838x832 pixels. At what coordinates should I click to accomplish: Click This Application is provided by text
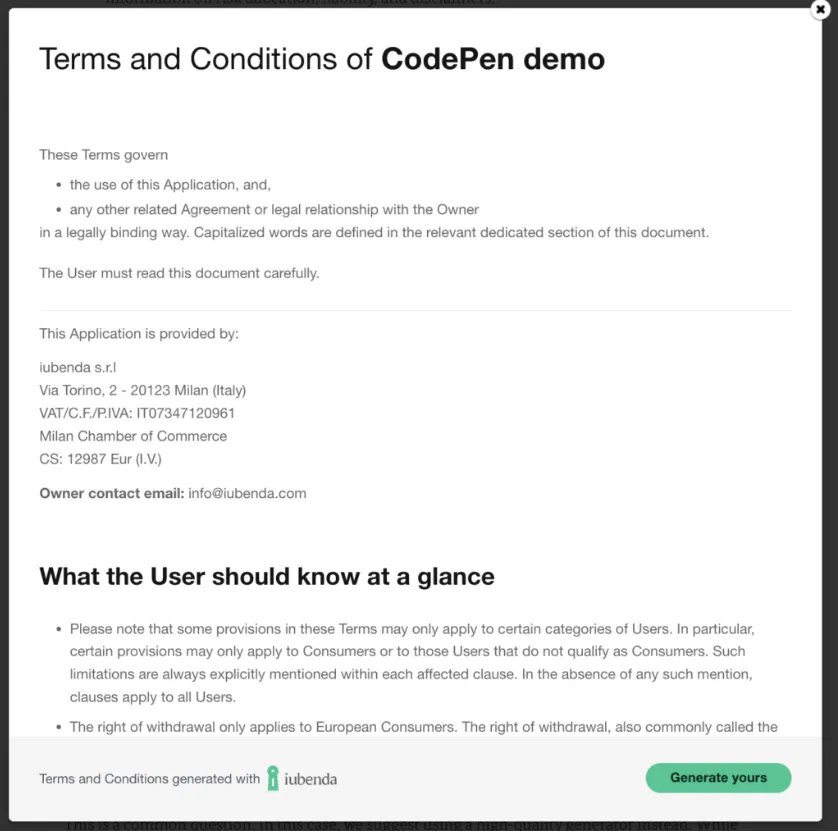(x=139, y=333)
